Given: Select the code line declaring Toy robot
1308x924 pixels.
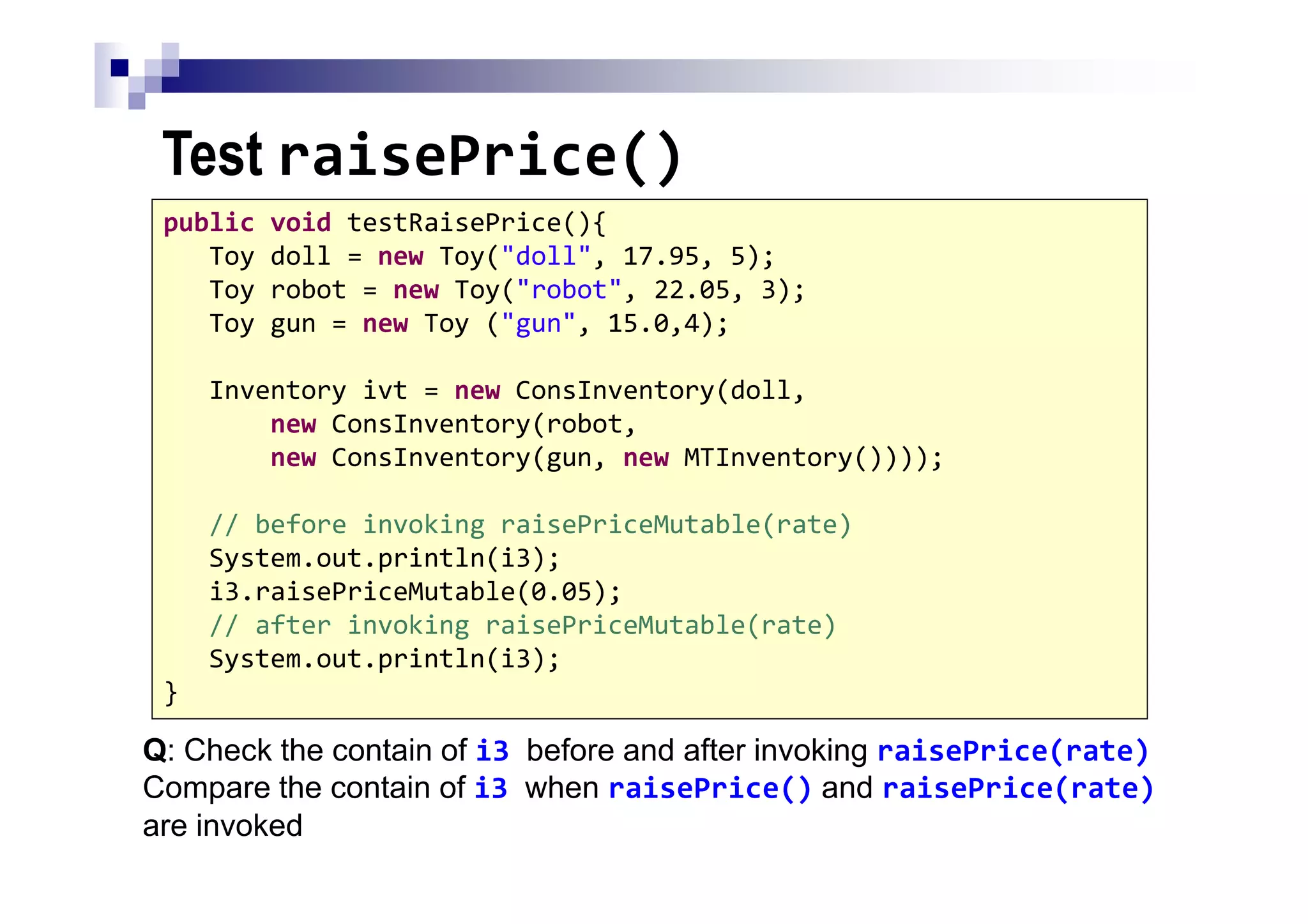Looking at the screenshot, I should click(x=507, y=291).
